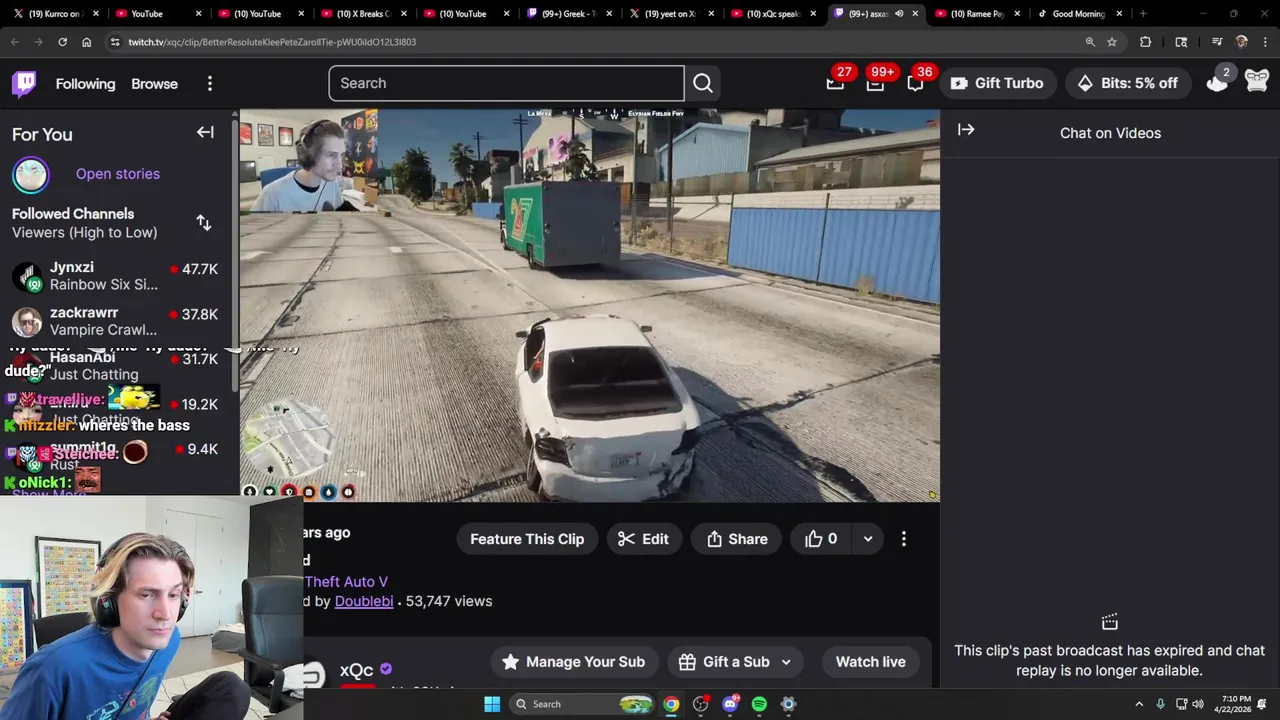Open Windows Start menu
Image resolution: width=1280 pixels, height=720 pixels.
pos(492,704)
